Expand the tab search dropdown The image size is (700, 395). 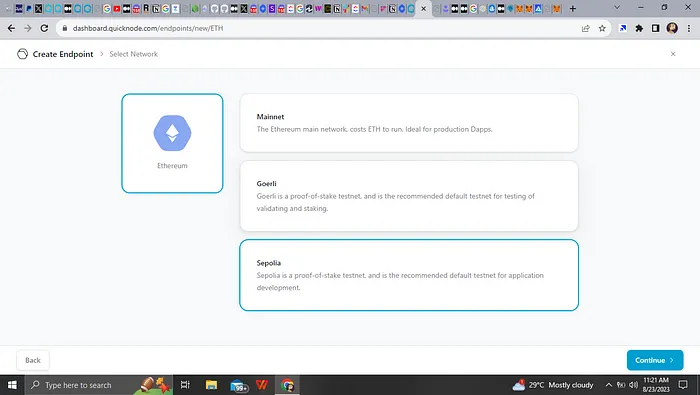pyautogui.click(x=617, y=8)
